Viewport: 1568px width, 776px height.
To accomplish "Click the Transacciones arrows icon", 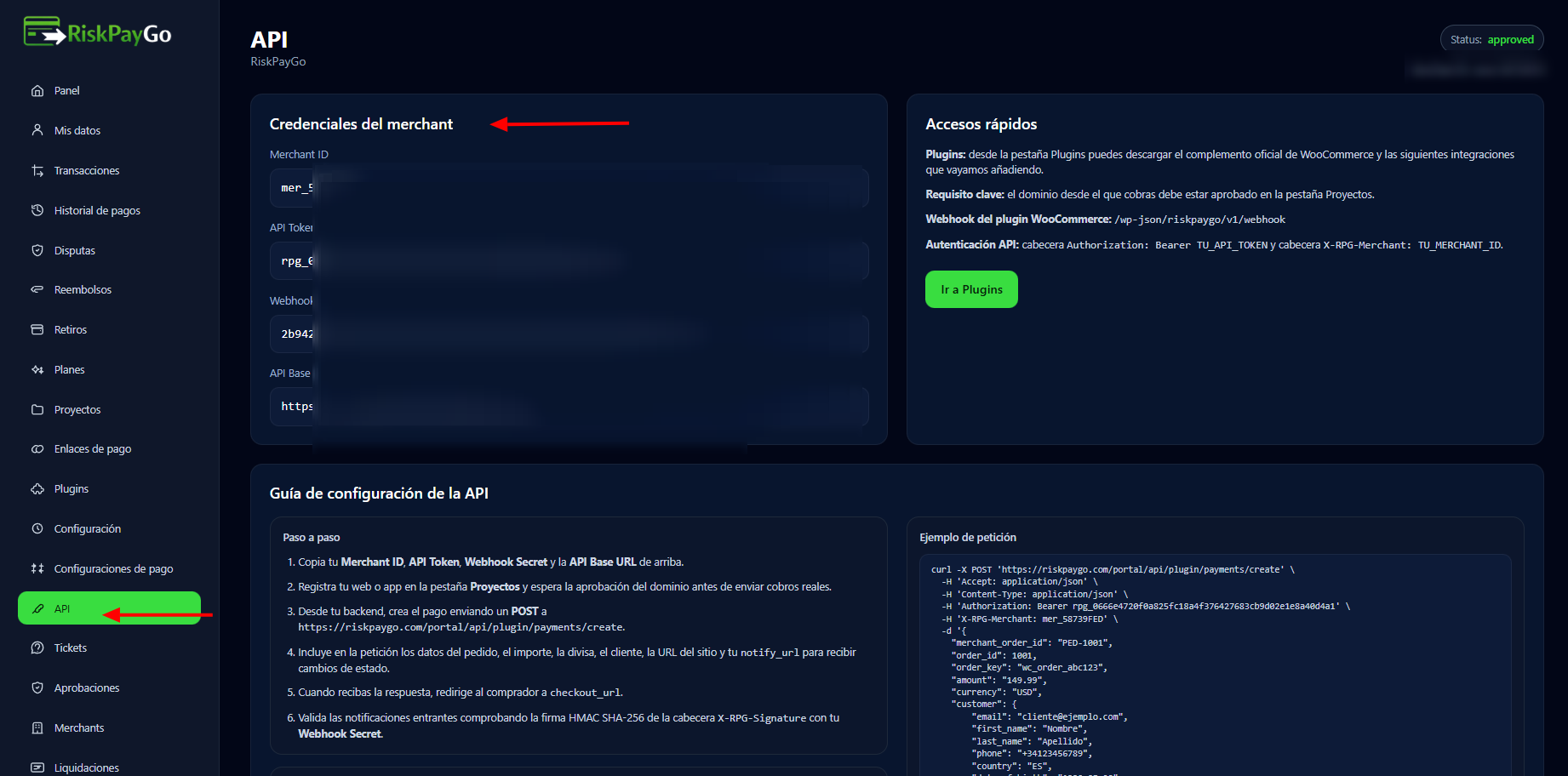I will pyautogui.click(x=37, y=171).
